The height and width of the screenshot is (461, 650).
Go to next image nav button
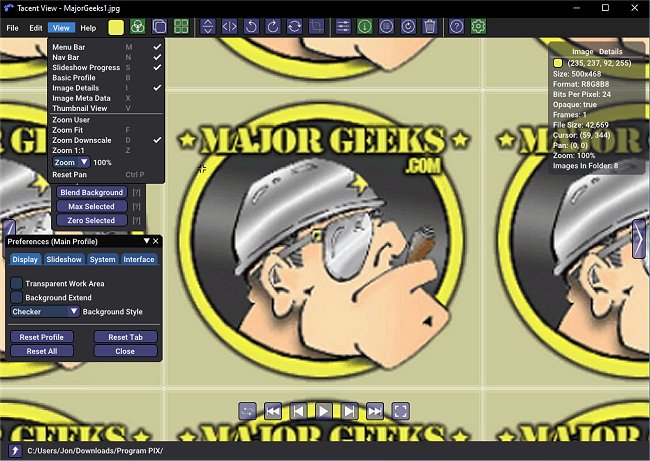(x=349, y=411)
